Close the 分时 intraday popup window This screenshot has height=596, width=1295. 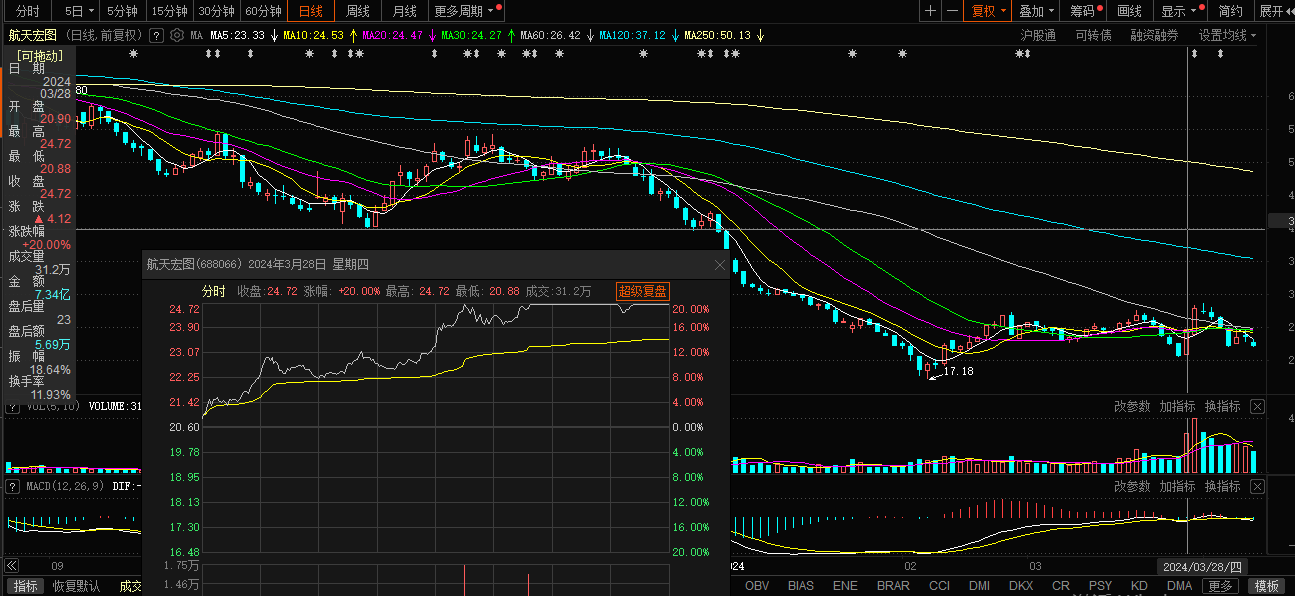(x=719, y=265)
